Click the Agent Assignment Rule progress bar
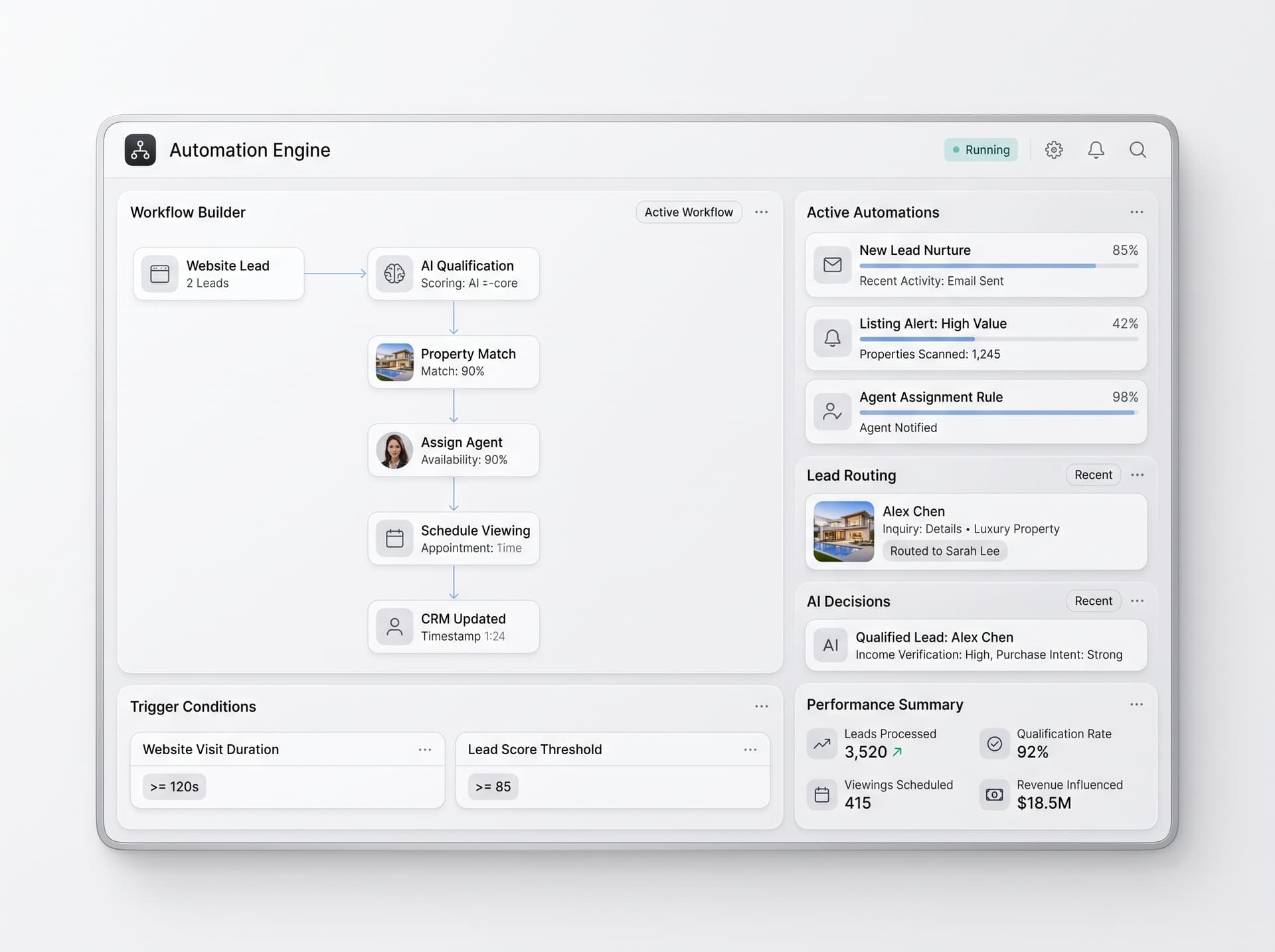 coord(999,413)
